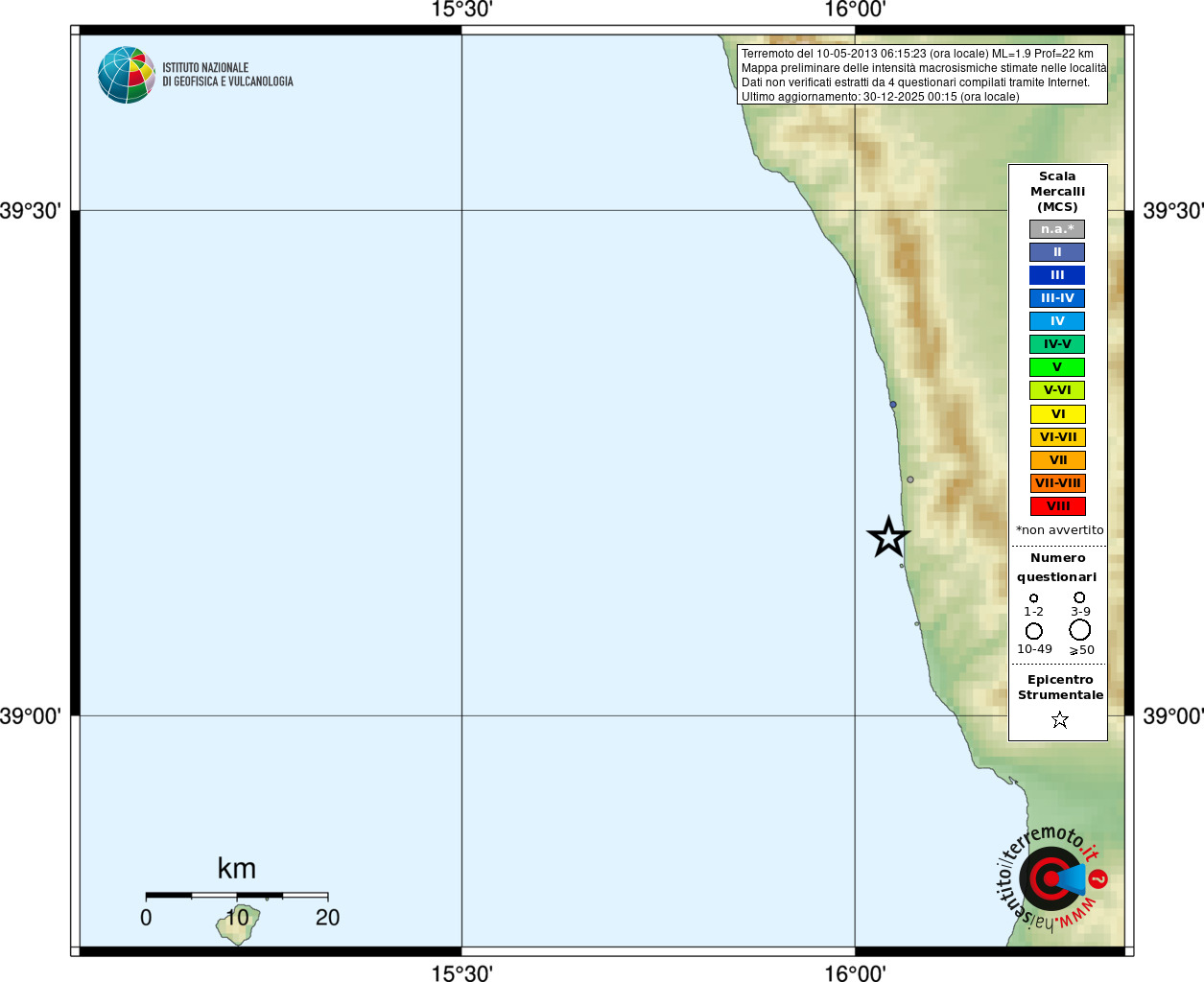Click the 1-2 questionnaires circle symbol
1204x982 pixels.
[x=1033, y=597]
